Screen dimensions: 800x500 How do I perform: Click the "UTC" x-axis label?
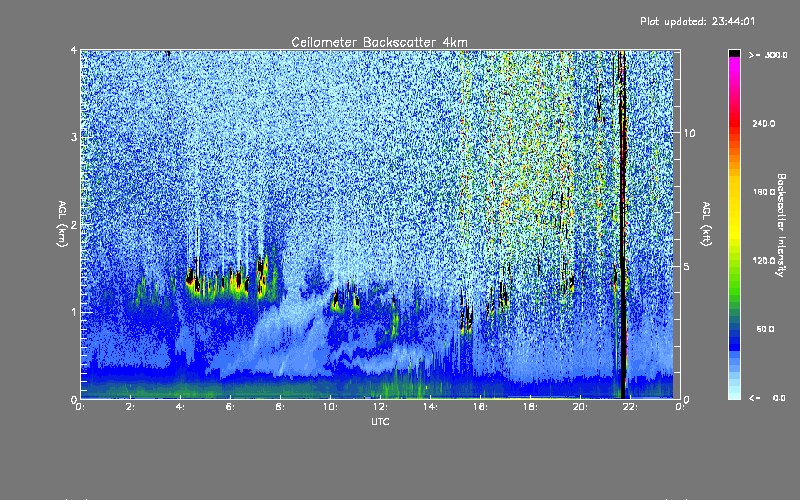pos(380,421)
